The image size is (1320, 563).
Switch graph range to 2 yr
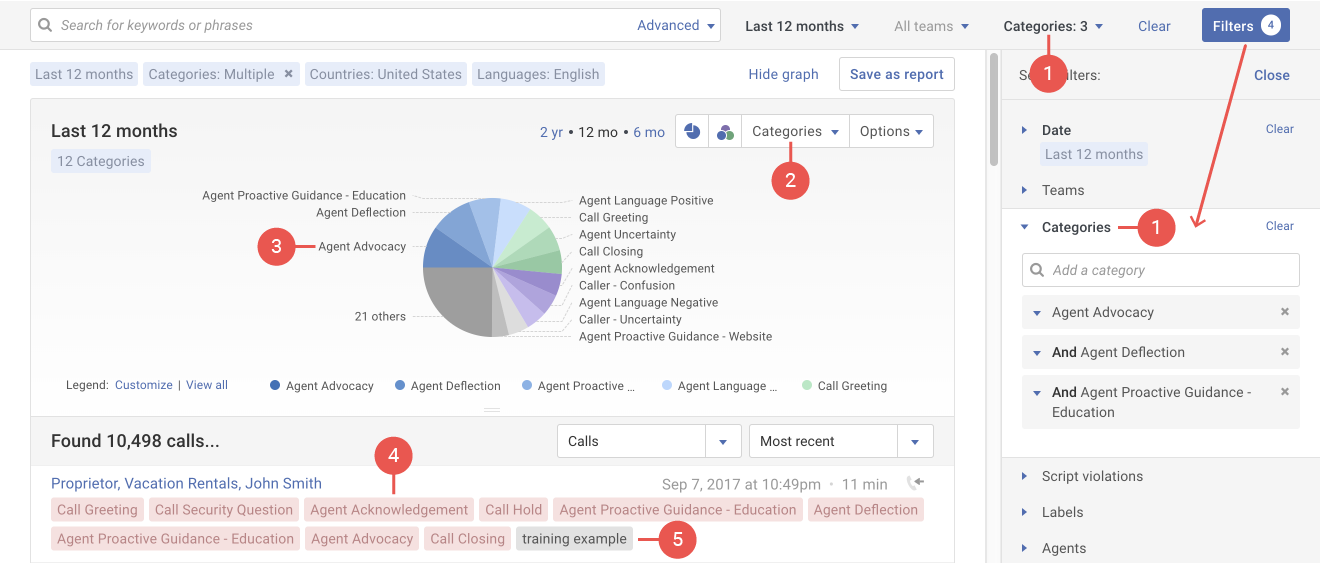[x=551, y=132]
